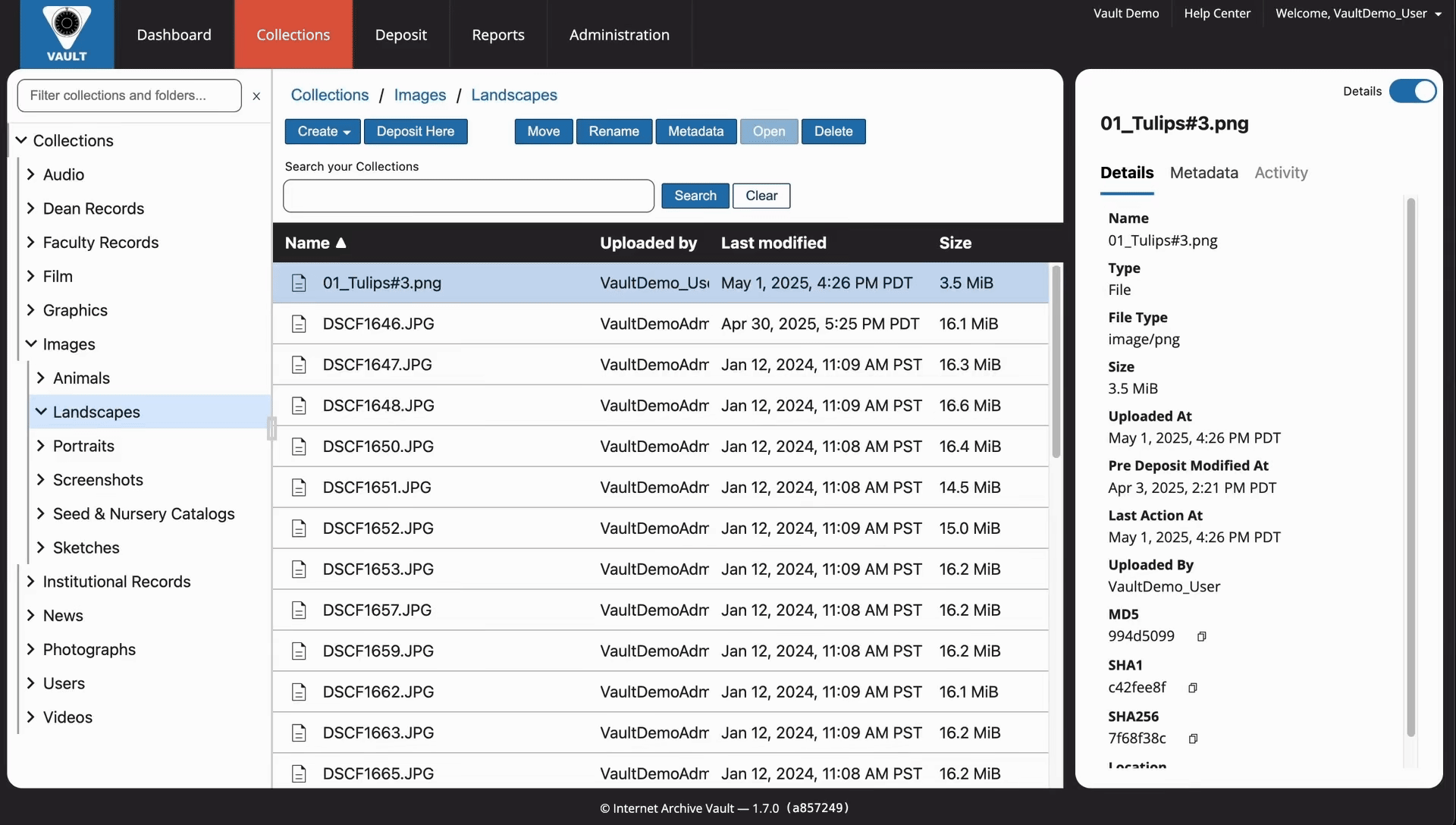Copy the SHA1 hash value
The width and height of the screenshot is (1456, 825).
click(x=1192, y=689)
